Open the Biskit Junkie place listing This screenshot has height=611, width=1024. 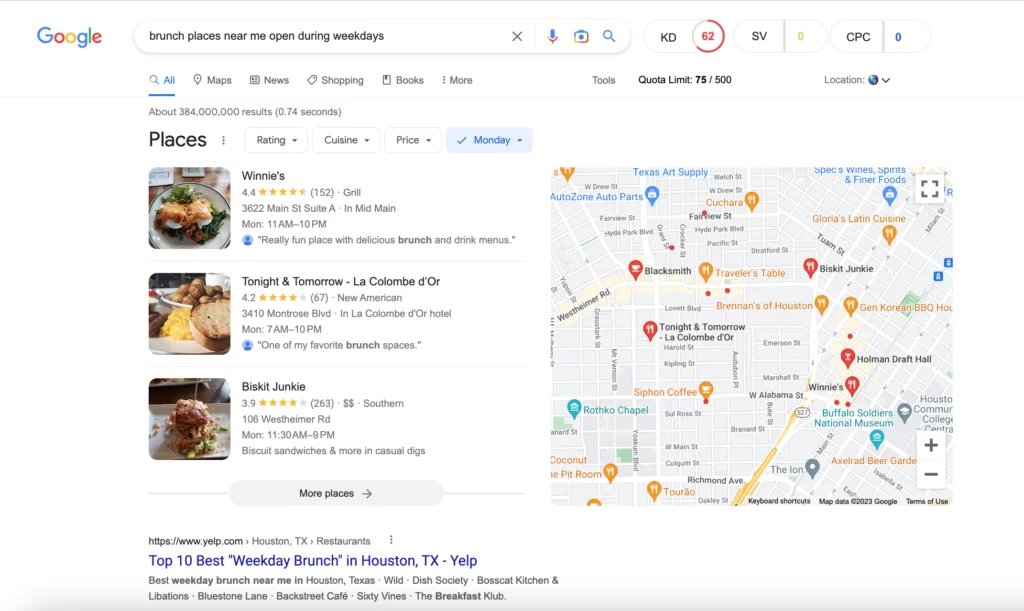click(x=274, y=386)
